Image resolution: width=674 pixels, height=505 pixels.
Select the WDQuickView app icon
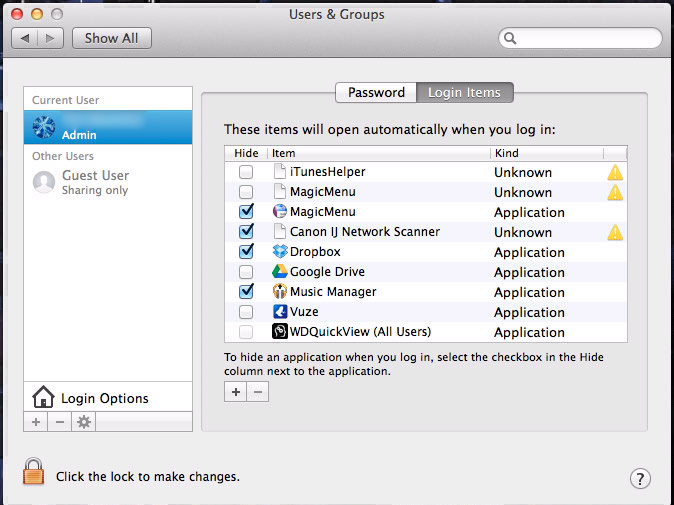[x=280, y=331]
